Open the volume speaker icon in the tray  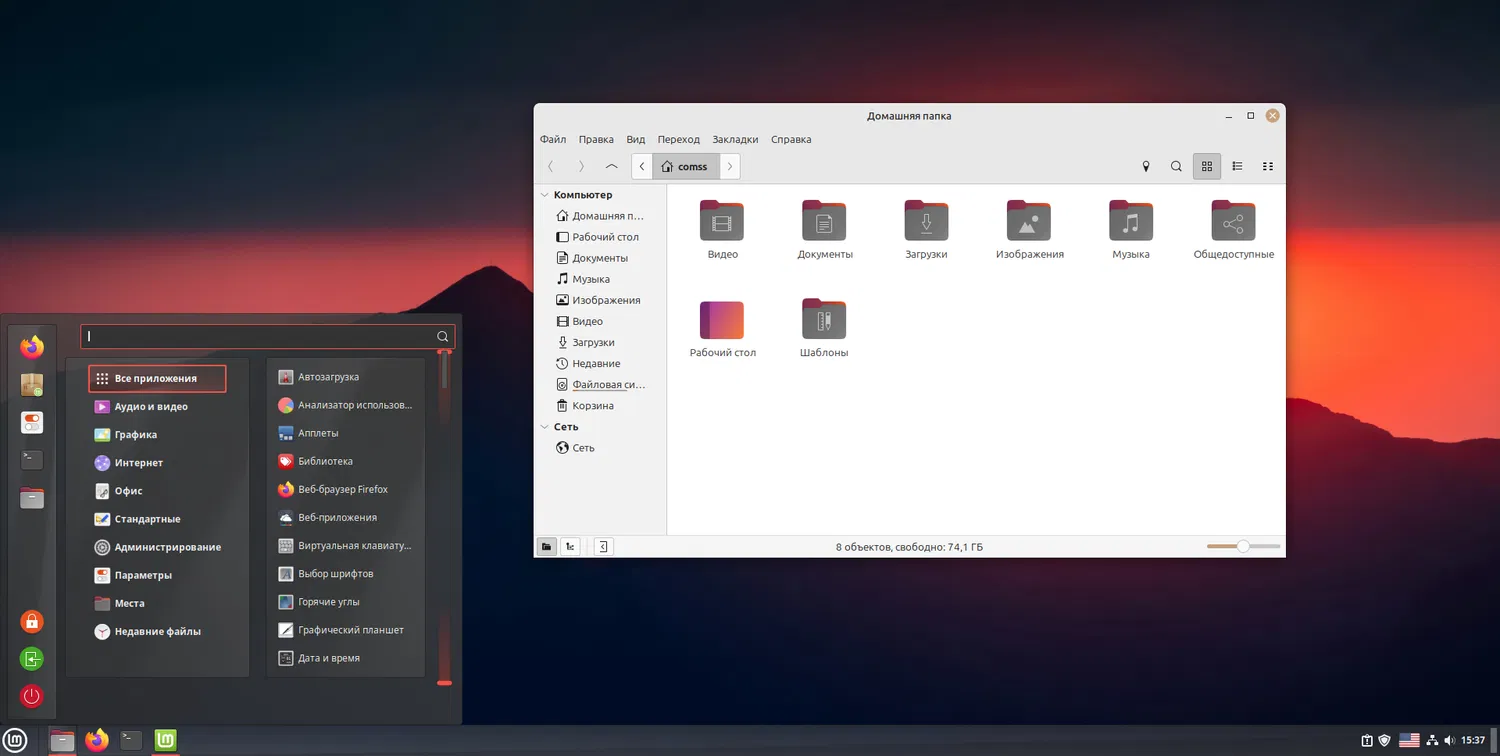pyautogui.click(x=1450, y=741)
